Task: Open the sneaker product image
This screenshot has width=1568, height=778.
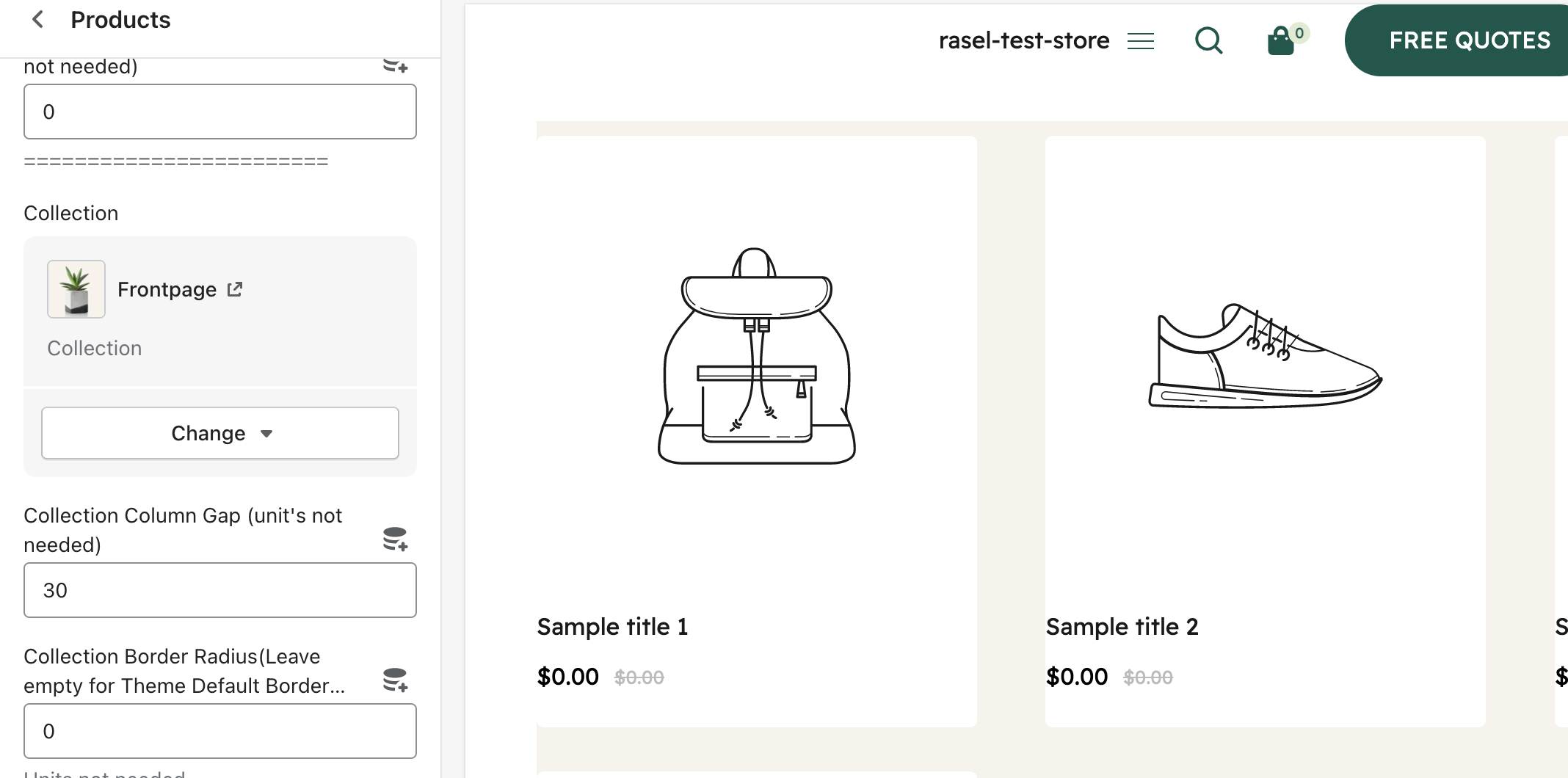Action: [x=1265, y=356]
